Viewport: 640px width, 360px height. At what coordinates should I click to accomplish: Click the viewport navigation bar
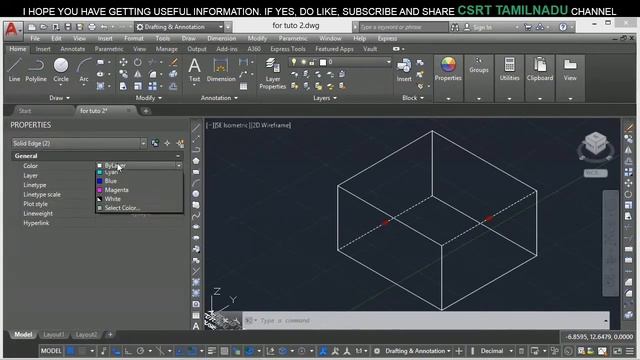611,243
